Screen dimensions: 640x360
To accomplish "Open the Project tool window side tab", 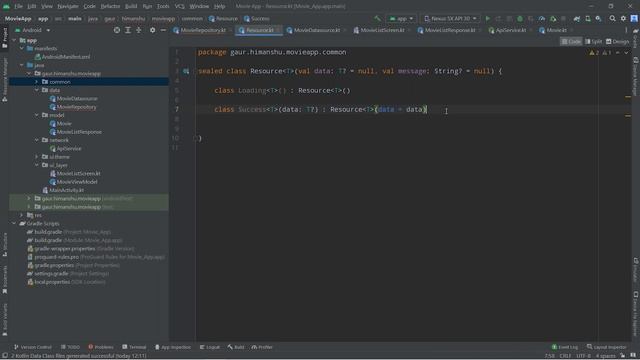I will click(x=4, y=38).
